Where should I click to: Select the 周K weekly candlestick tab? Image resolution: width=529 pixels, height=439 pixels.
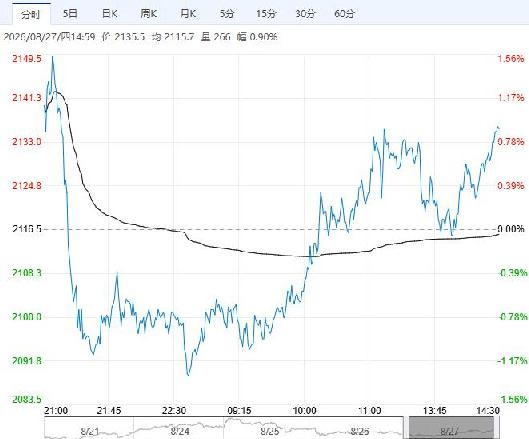(x=149, y=14)
